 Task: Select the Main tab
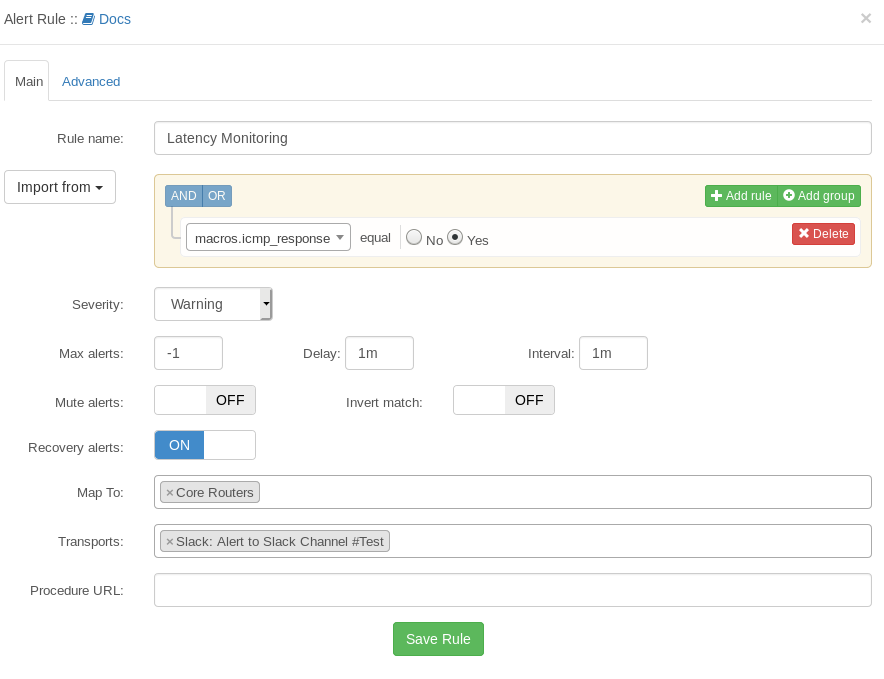click(x=27, y=81)
